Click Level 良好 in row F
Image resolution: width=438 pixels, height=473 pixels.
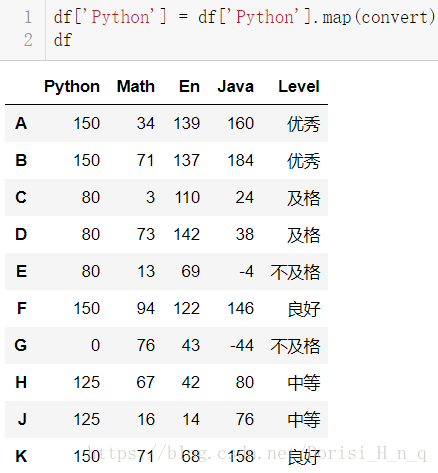point(304,309)
